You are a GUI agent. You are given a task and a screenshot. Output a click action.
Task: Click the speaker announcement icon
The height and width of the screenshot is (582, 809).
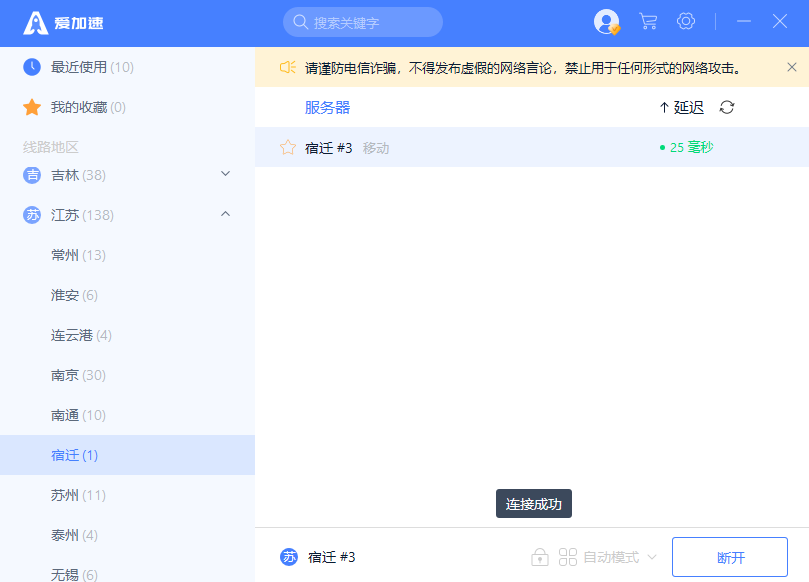point(287,68)
